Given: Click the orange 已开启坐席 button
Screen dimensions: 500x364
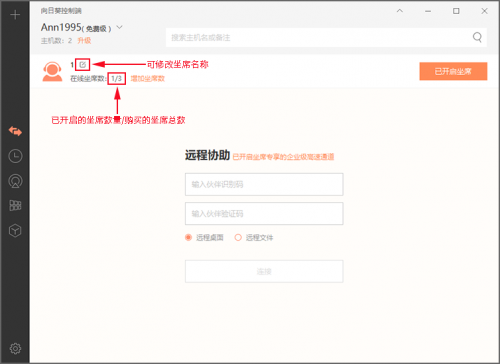Looking at the screenshot, I should coord(453,71).
